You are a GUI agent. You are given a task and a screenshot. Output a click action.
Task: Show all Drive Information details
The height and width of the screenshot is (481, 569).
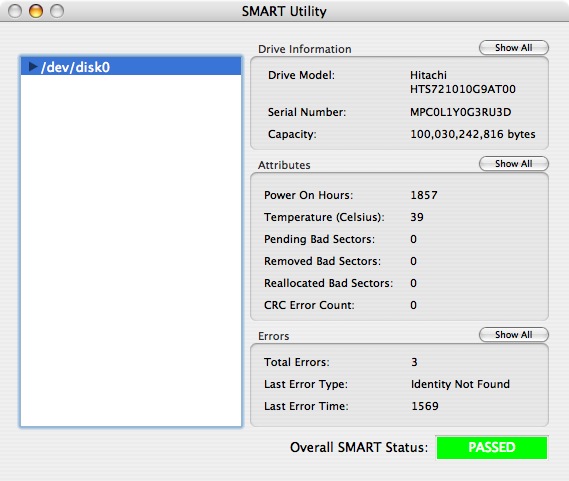click(x=513, y=48)
